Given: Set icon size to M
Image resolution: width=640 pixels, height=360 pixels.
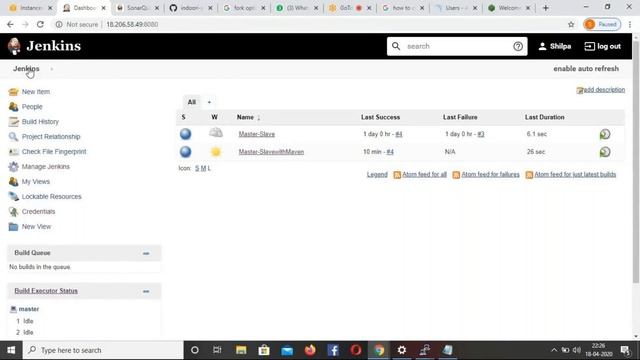Looking at the screenshot, I should pos(203,168).
